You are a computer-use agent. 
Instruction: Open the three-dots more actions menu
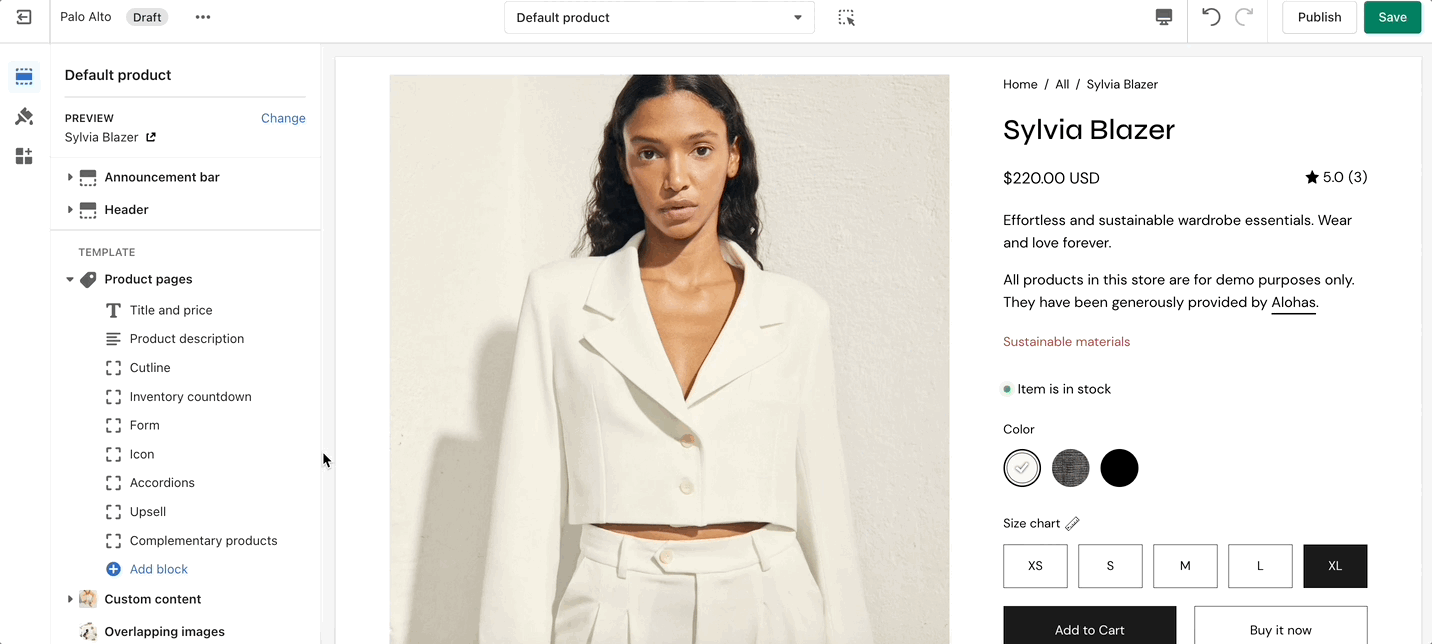tap(203, 17)
